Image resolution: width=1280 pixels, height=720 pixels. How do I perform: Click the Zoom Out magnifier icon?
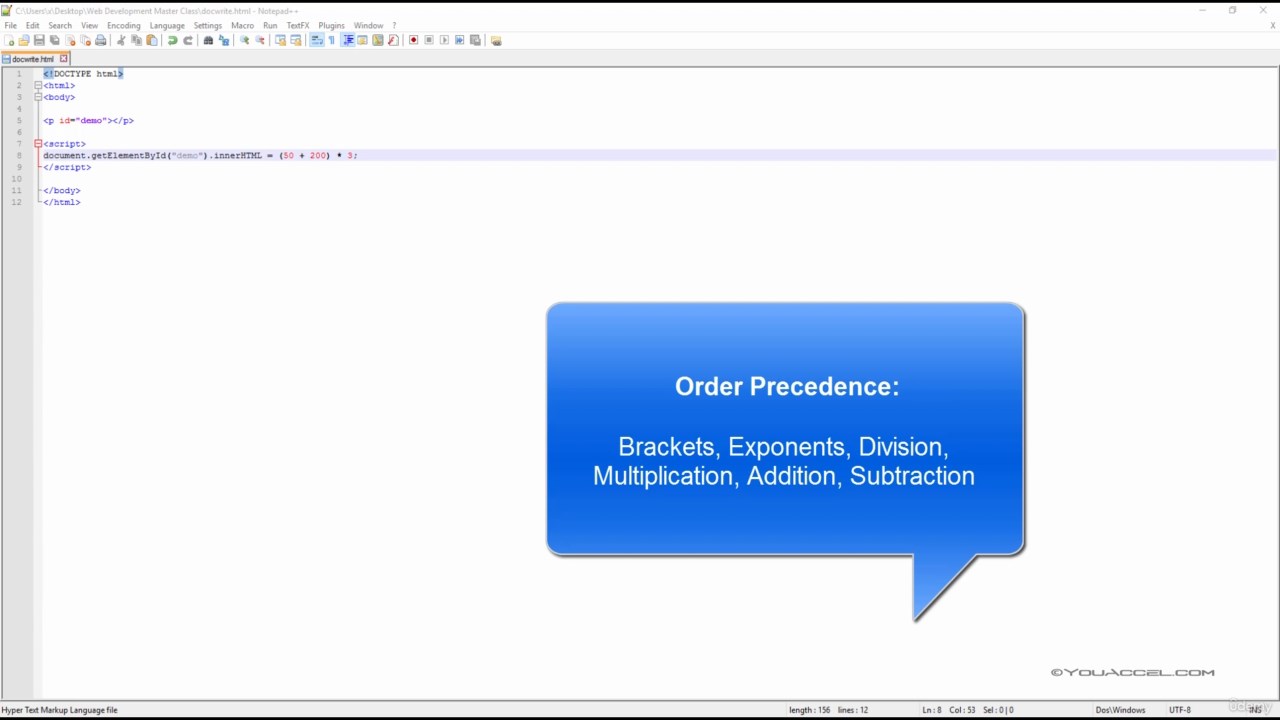coord(259,40)
